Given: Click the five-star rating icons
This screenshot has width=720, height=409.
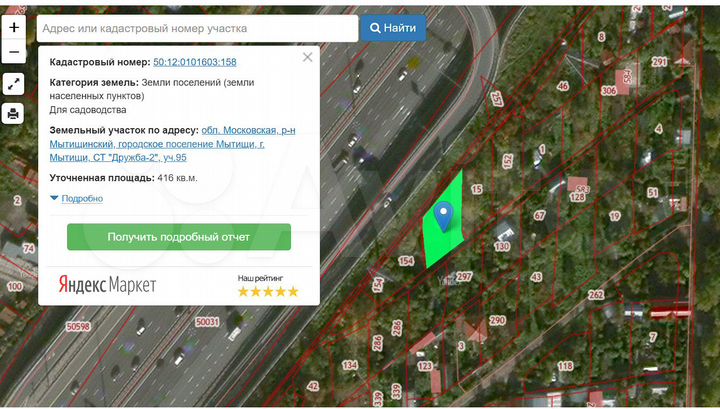Looking at the screenshot, I should 268,291.
